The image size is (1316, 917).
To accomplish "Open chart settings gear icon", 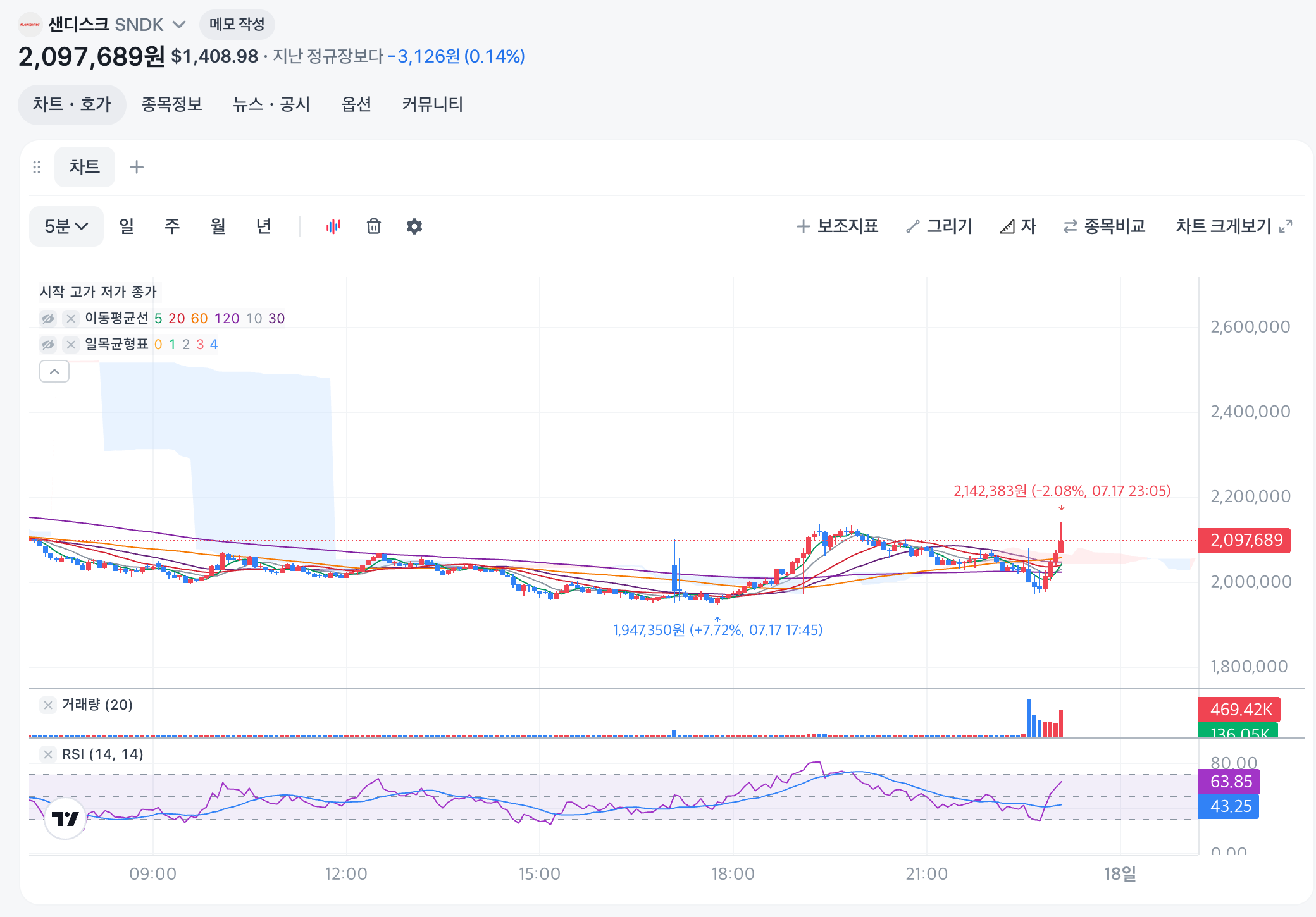I will coord(414,226).
